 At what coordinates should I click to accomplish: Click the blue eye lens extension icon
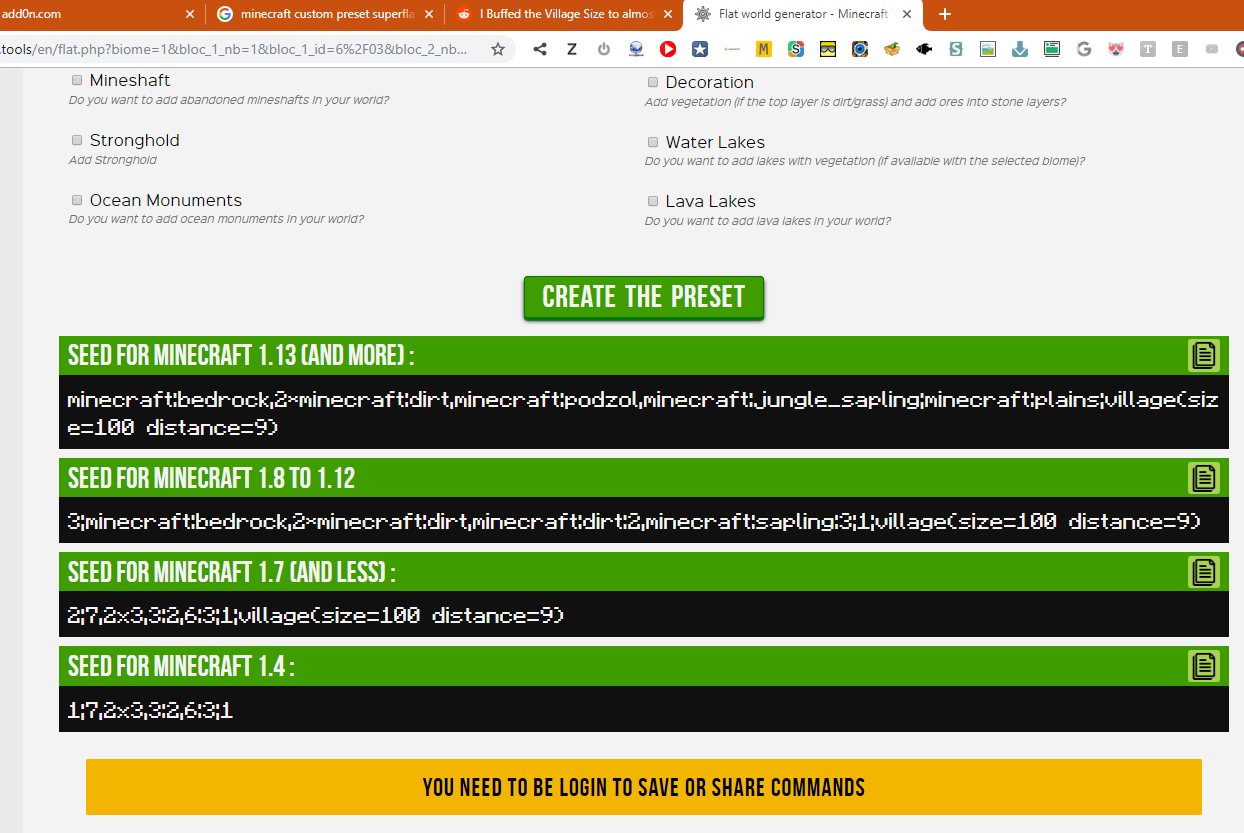tap(860, 49)
